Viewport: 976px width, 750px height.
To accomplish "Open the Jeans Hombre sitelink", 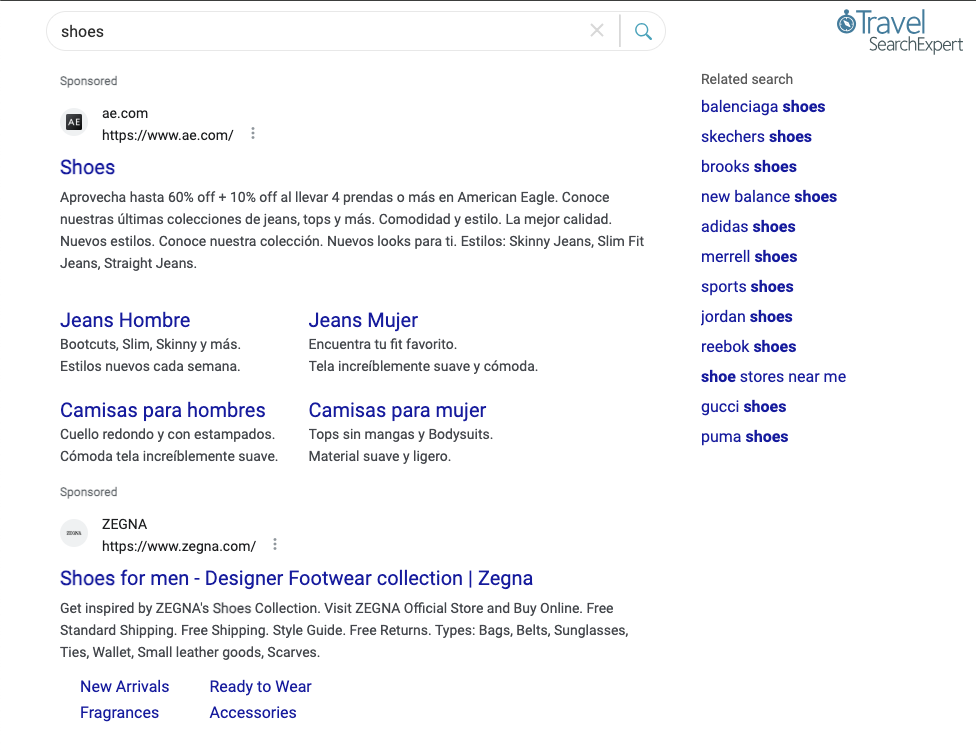I will click(x=125, y=320).
